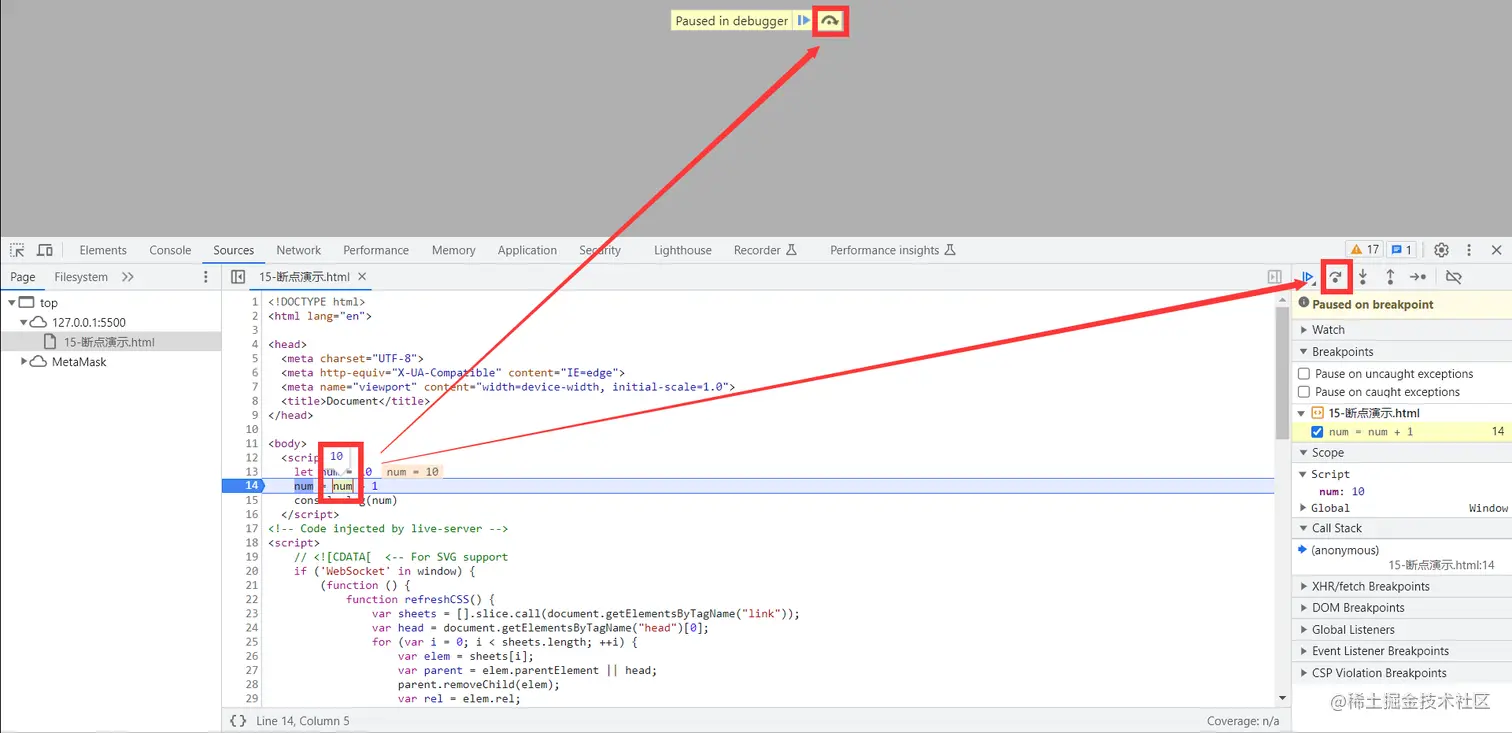Open the Recorder tab

[x=765, y=250]
